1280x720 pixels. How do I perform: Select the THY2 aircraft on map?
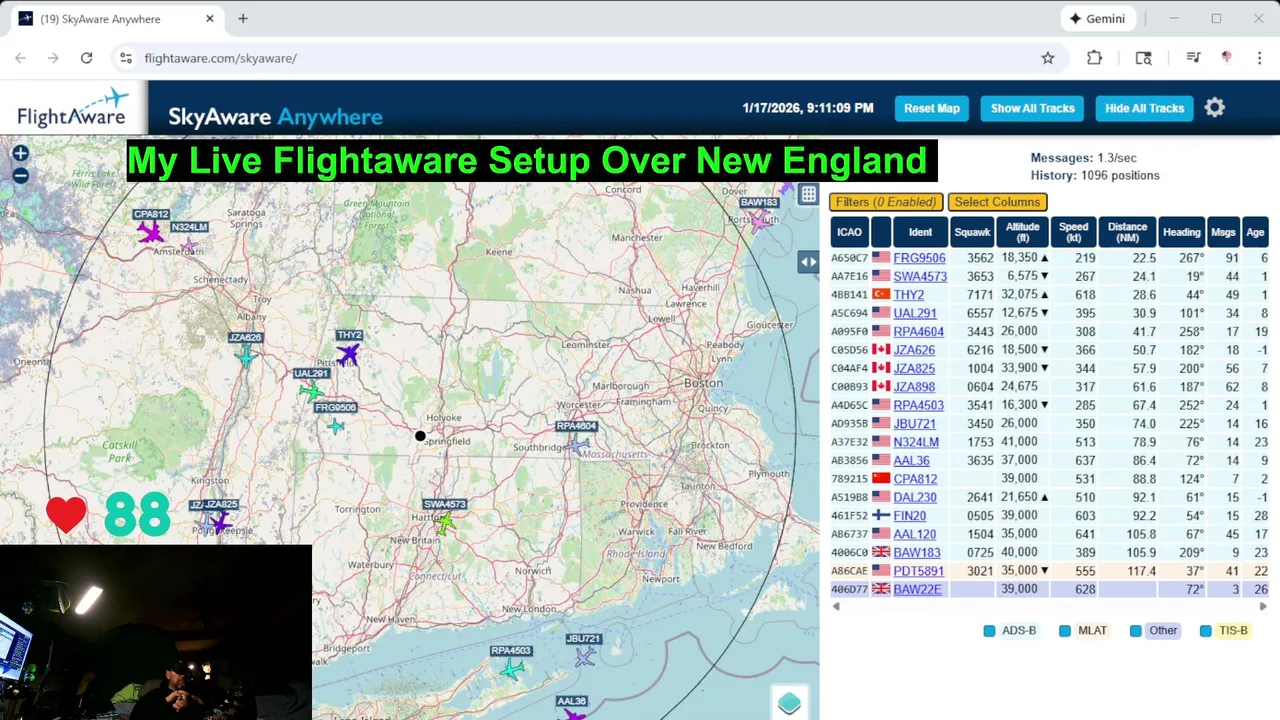[347, 354]
